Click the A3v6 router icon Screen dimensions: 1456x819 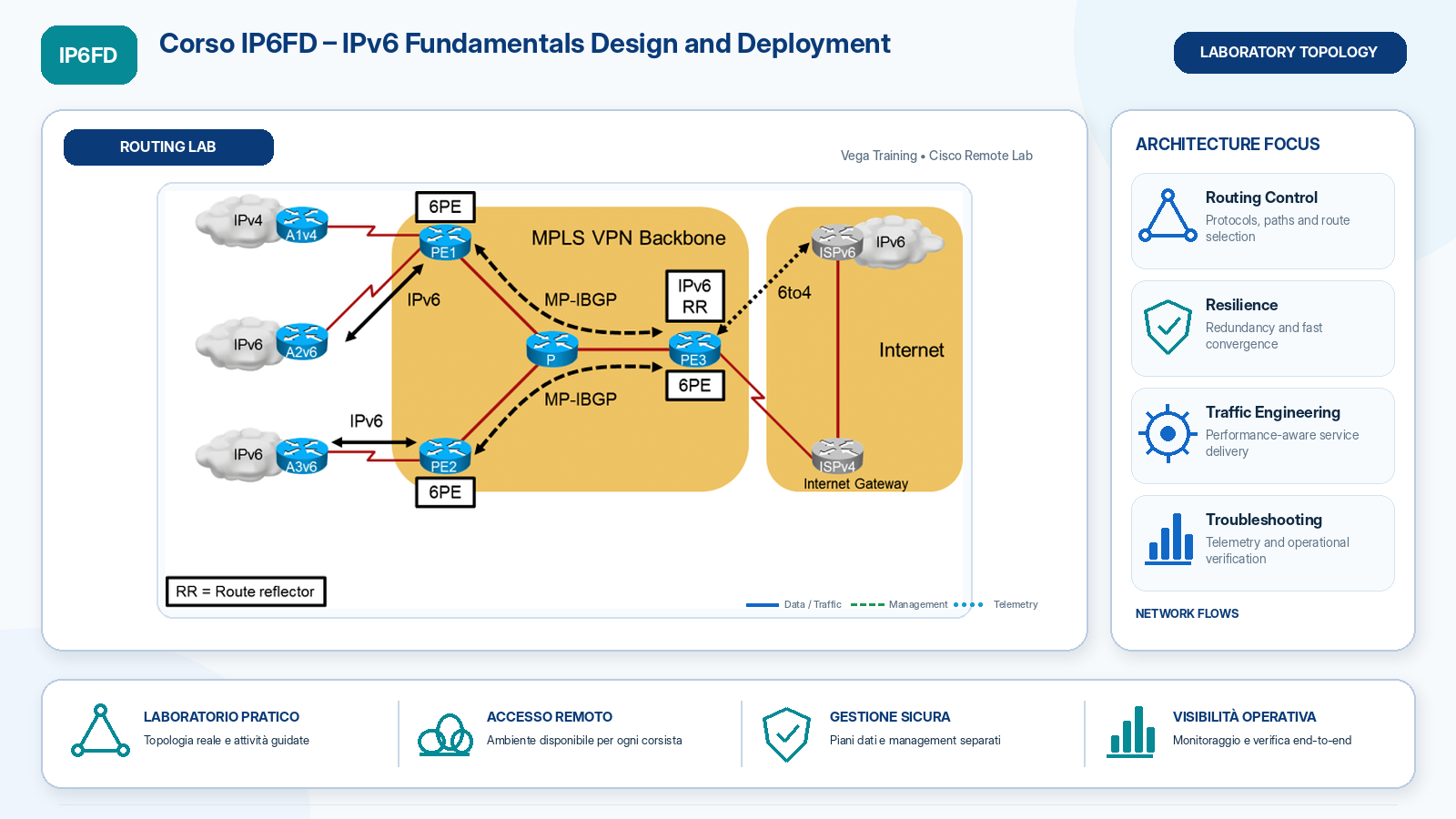point(302,456)
